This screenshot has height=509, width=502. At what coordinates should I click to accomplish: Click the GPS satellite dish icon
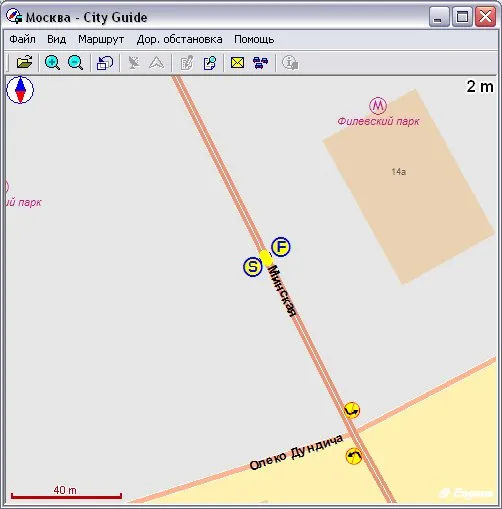point(134,62)
